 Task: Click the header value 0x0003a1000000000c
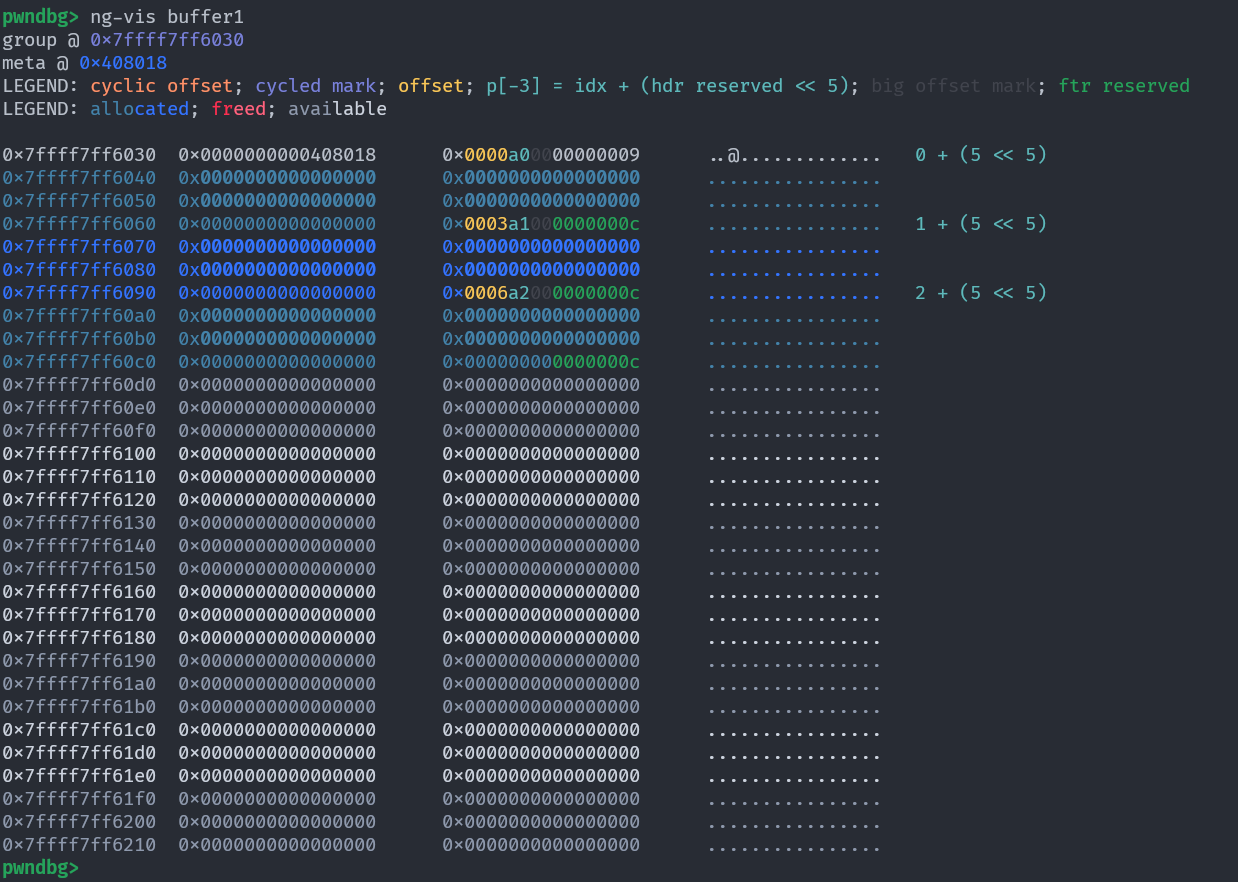541,224
